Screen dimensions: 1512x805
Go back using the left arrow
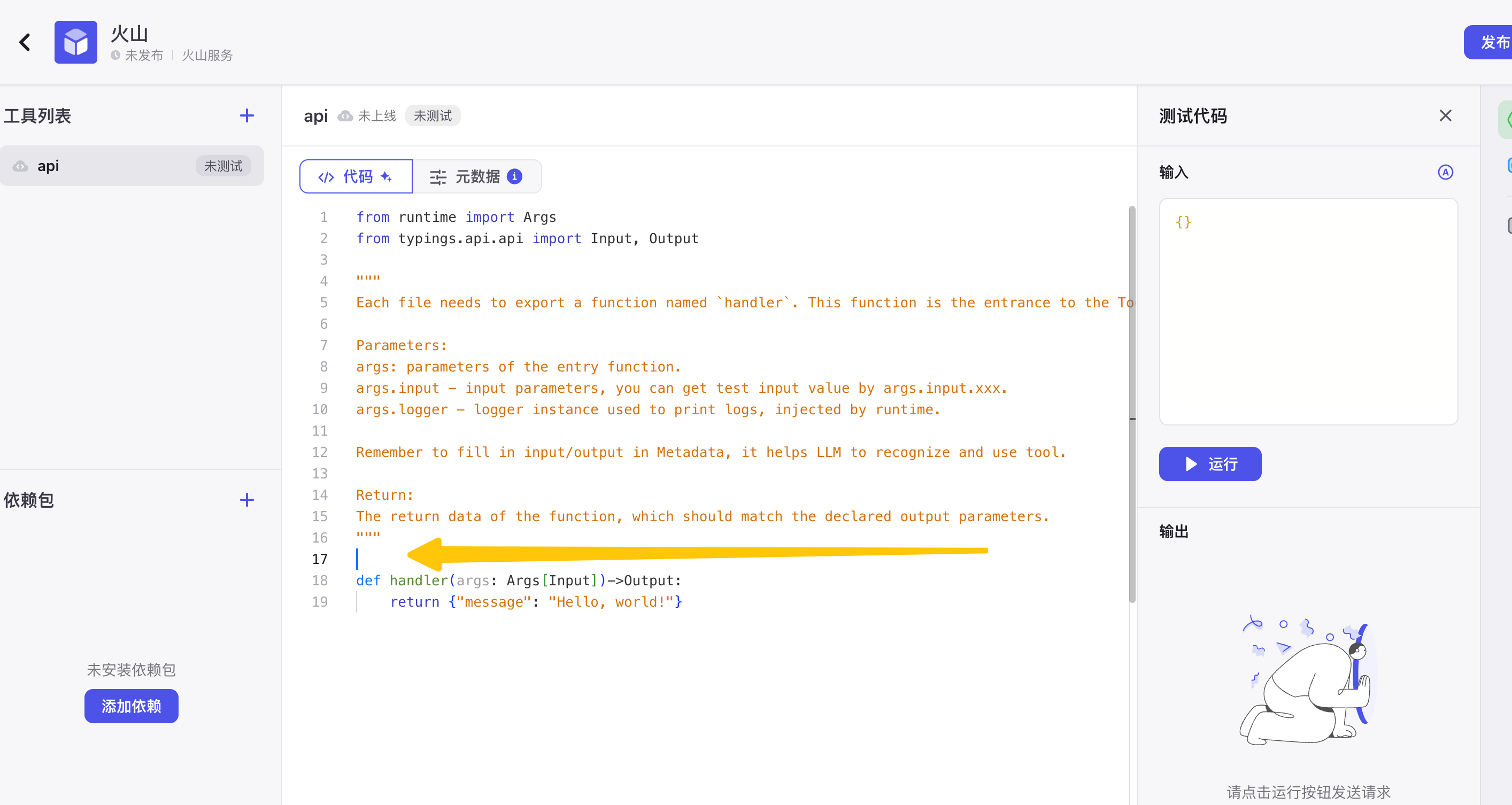point(25,42)
